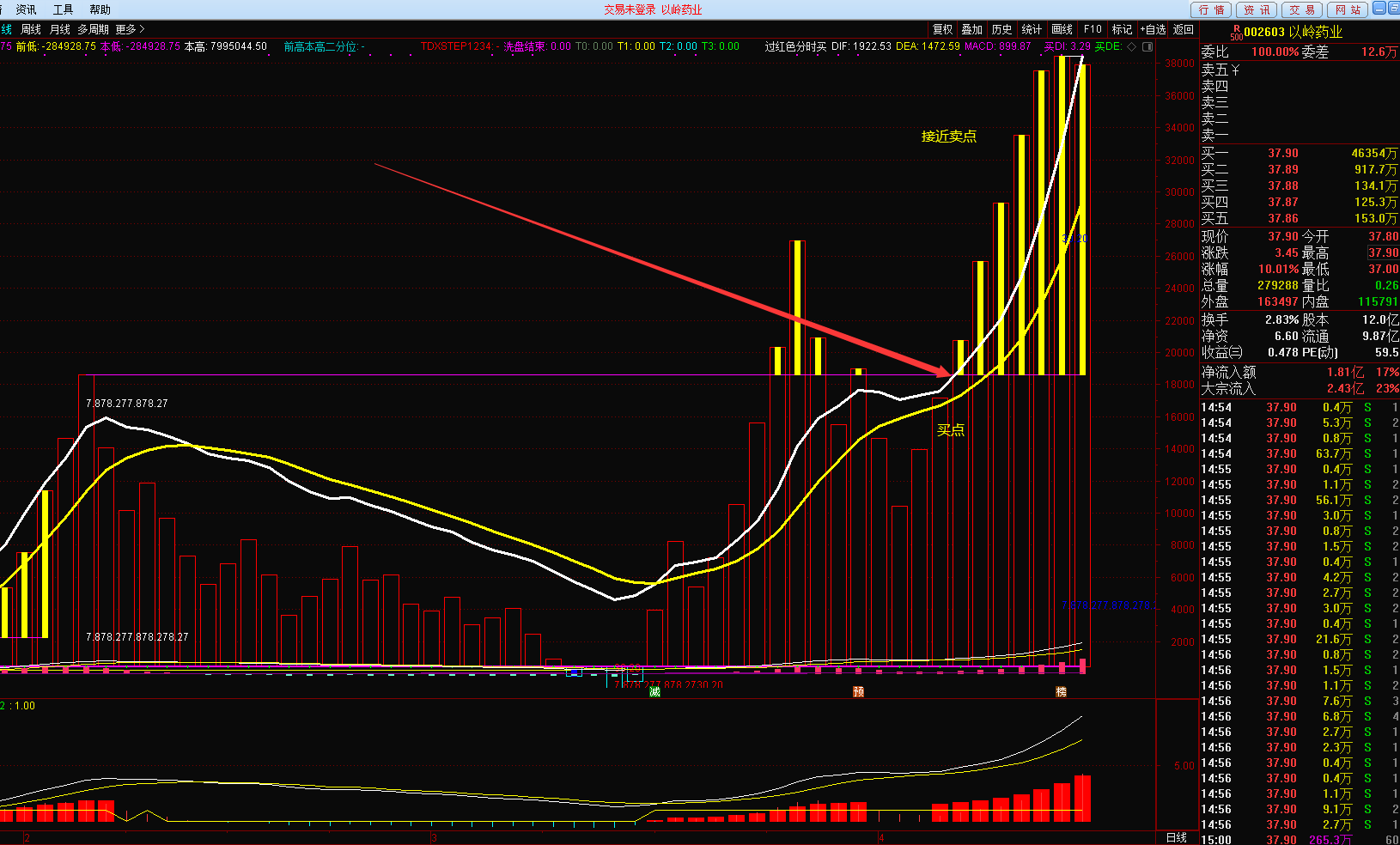The height and width of the screenshot is (845, 1400).
Task: Click the 标记 mark toolbar button
Action: point(1122,29)
